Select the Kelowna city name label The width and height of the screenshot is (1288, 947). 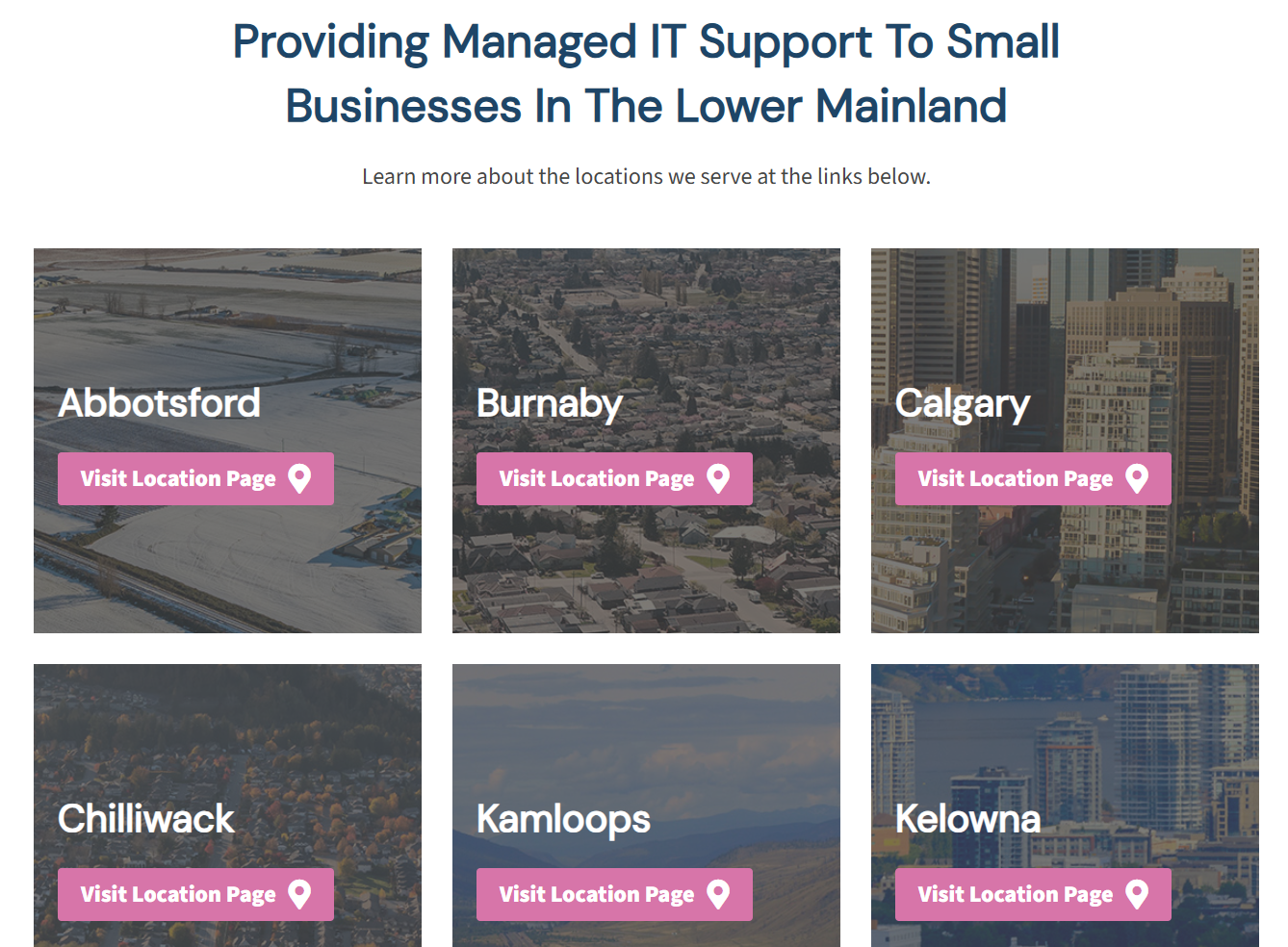click(x=967, y=819)
